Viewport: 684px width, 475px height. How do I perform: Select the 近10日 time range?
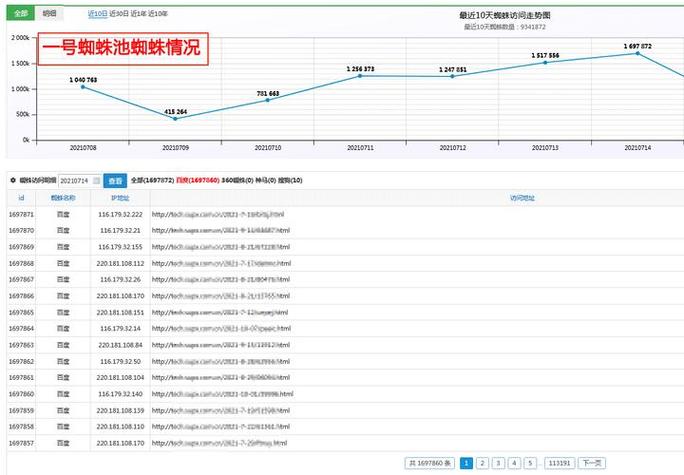97,15
